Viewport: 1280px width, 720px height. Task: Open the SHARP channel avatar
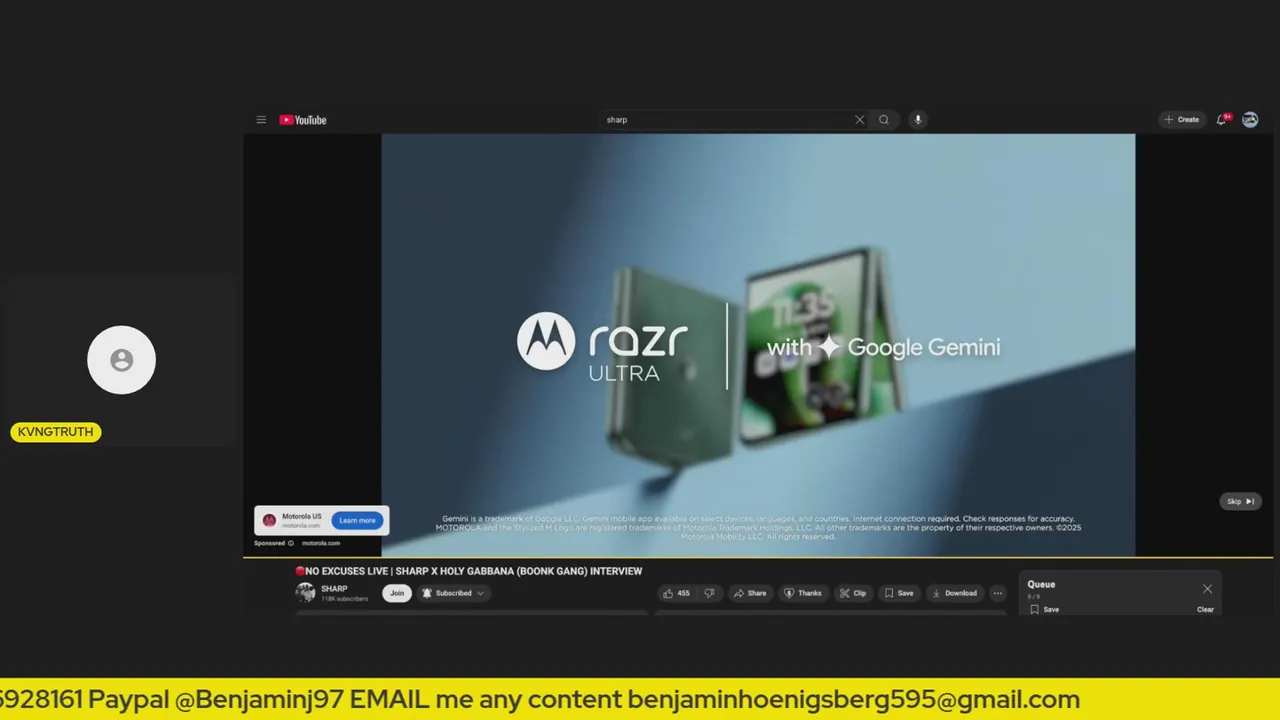[305, 593]
